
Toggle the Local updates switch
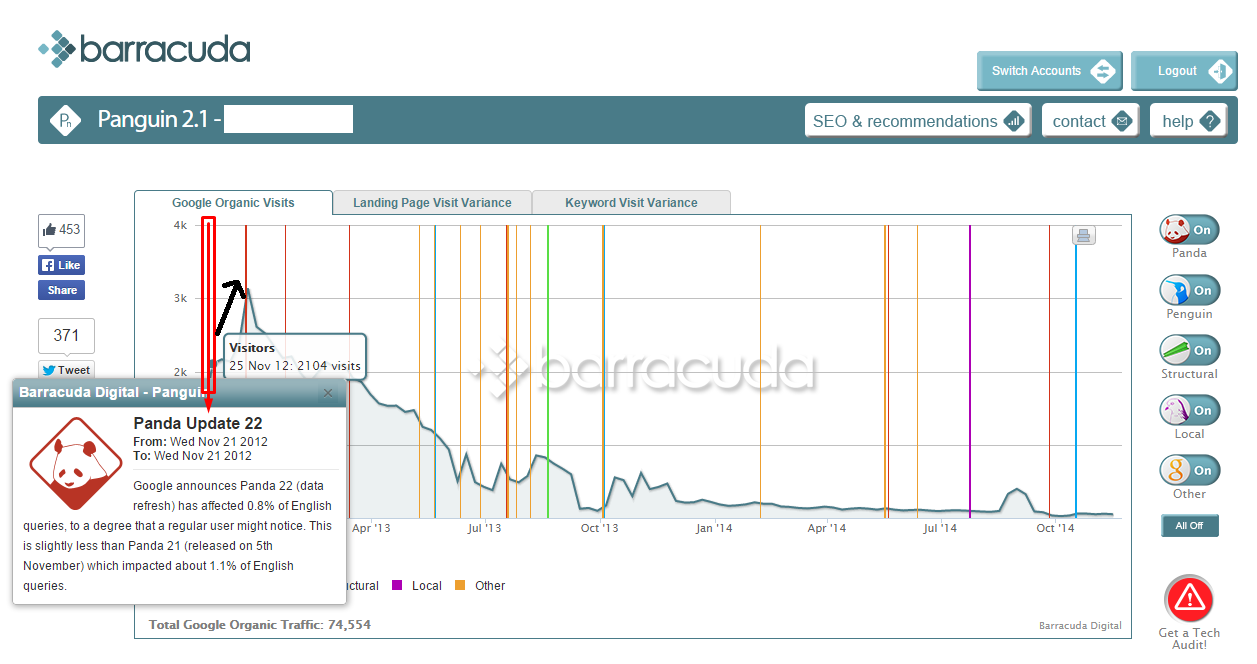coord(1189,410)
